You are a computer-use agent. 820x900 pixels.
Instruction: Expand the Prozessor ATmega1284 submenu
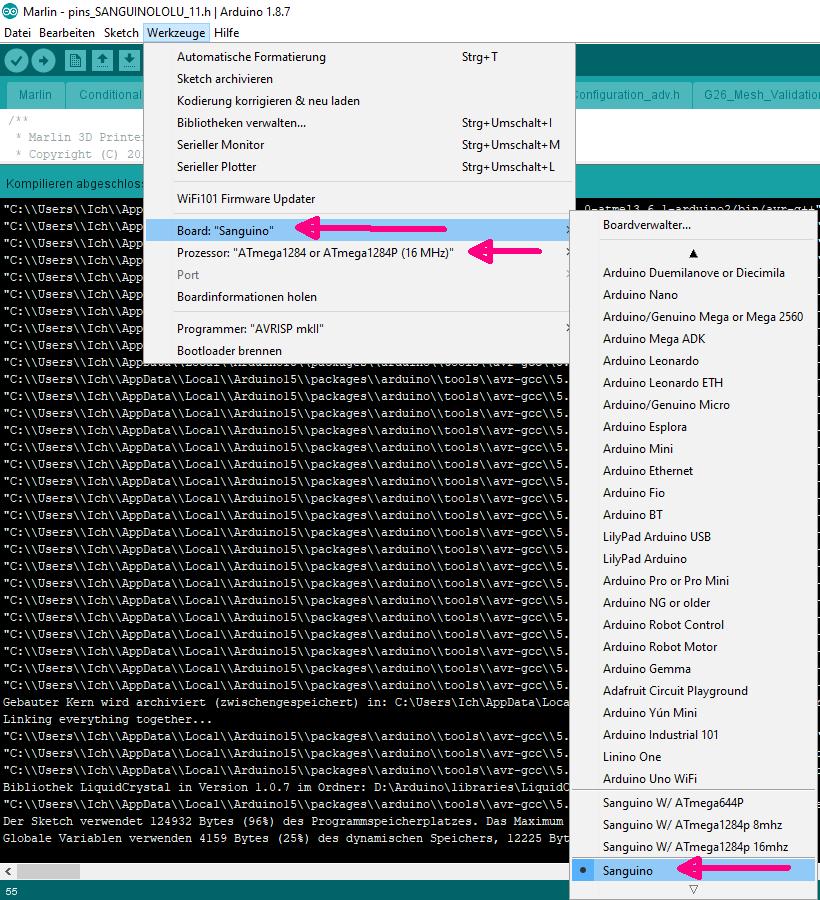click(358, 253)
